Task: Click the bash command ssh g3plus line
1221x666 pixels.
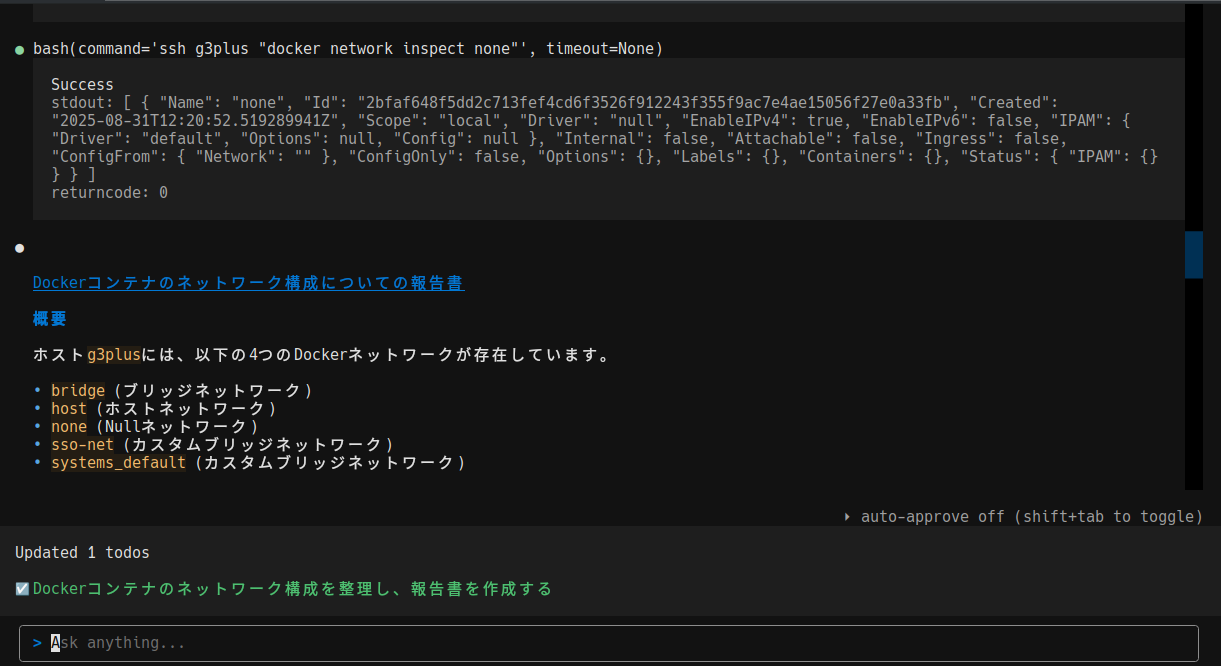Action: coord(348,49)
